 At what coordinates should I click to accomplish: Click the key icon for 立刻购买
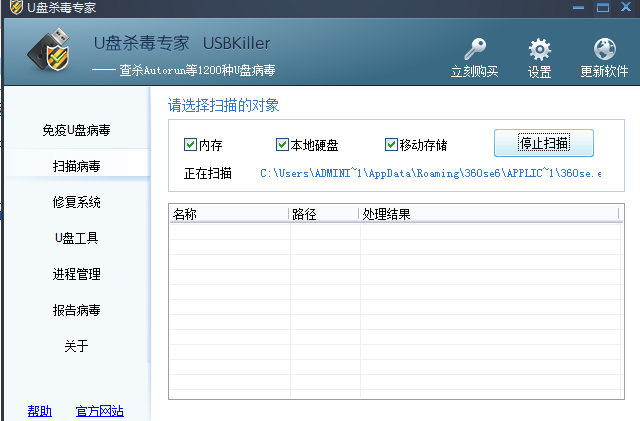click(475, 49)
